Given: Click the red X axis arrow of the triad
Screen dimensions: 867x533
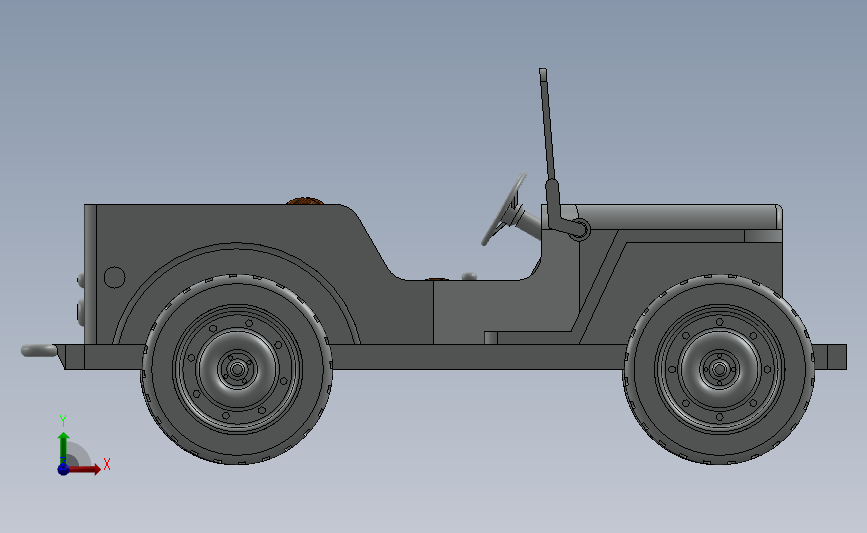Looking at the screenshot, I should point(86,469).
